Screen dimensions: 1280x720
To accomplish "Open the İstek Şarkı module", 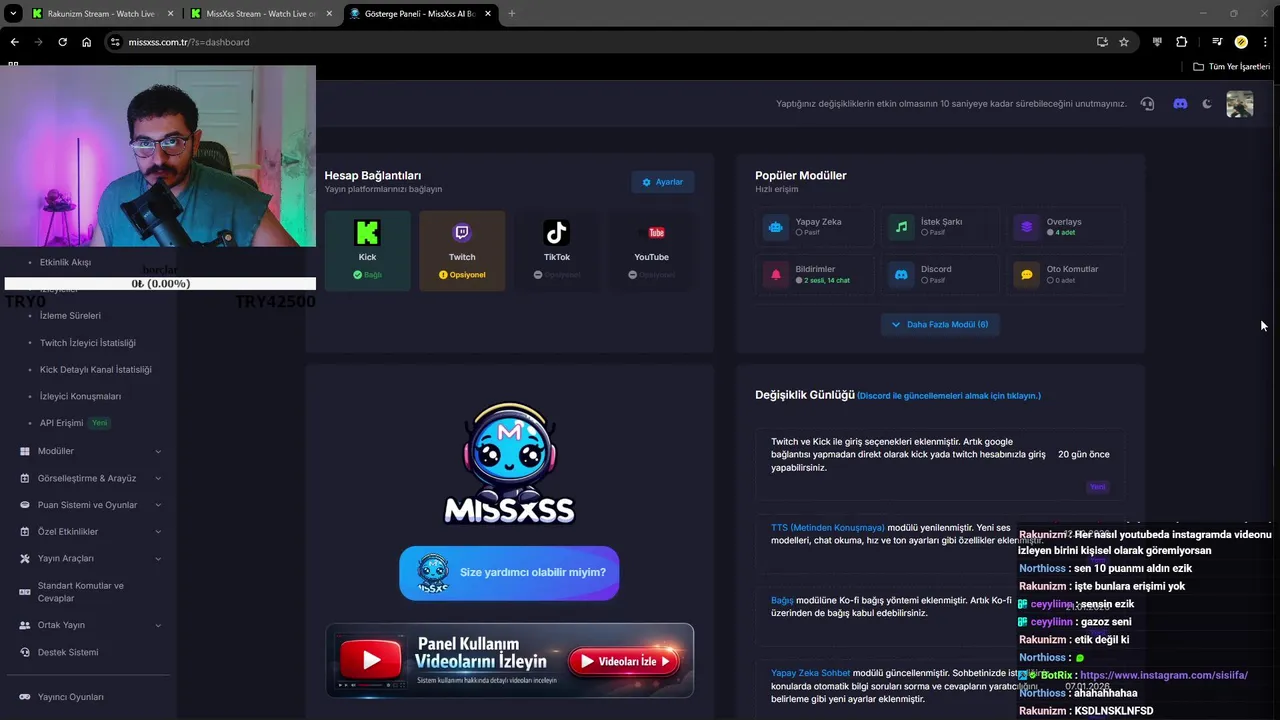I will (x=940, y=227).
